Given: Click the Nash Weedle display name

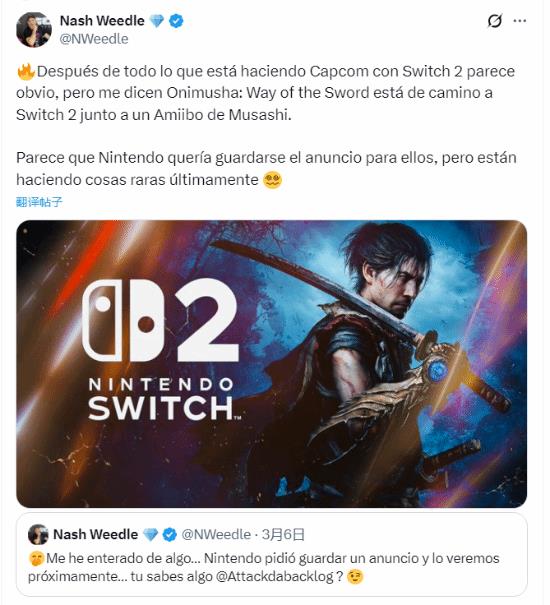Looking at the screenshot, I should (x=102, y=21).
